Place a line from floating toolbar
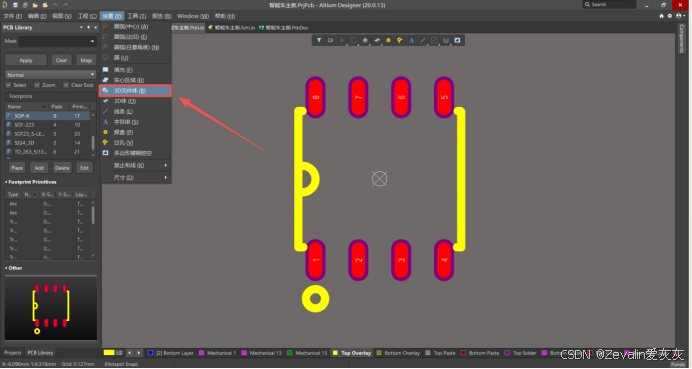 tap(423, 40)
